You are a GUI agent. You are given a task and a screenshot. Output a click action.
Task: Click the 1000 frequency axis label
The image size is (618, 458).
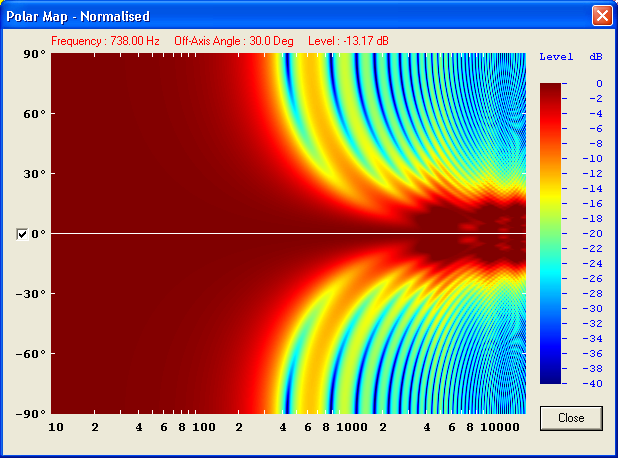coord(352,427)
